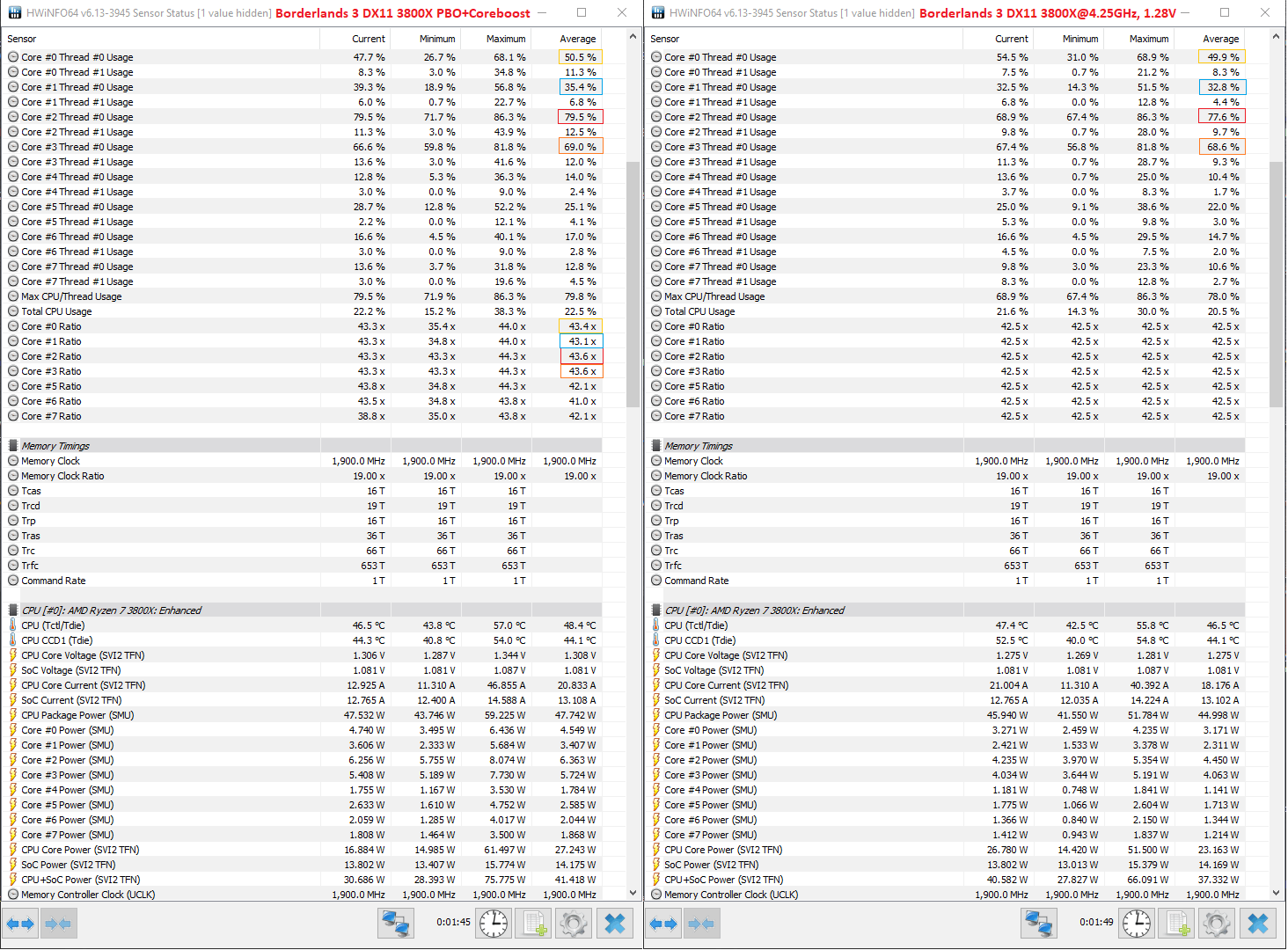Click the grey shrink arrows in left window

point(58,924)
